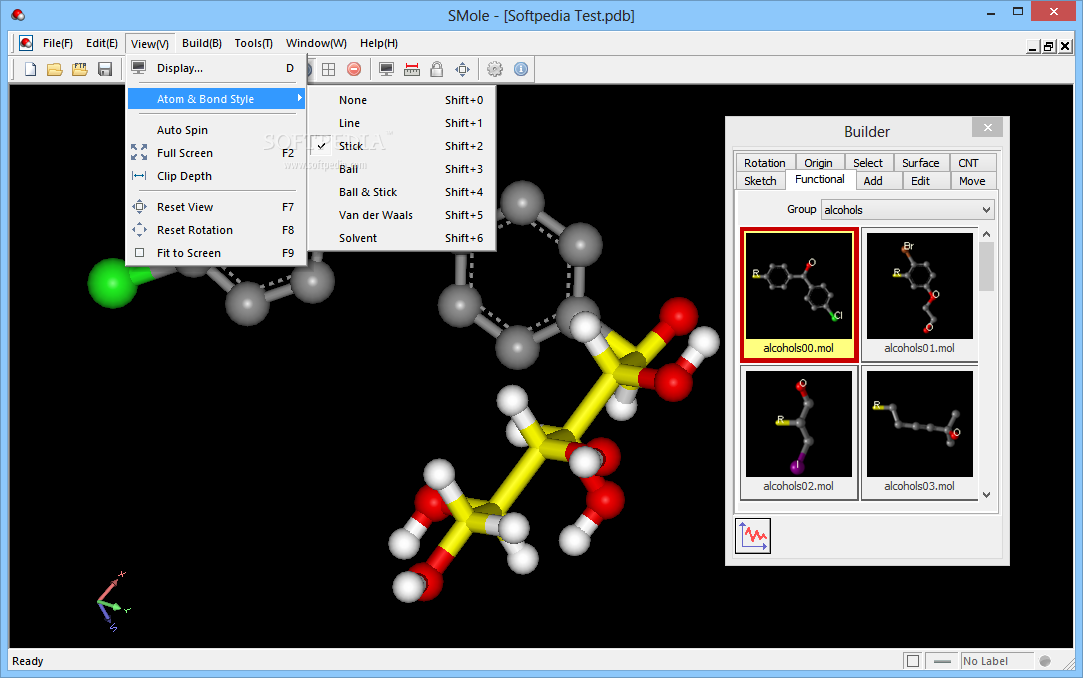Image resolution: width=1083 pixels, height=678 pixels.
Task: Select Solvent style option
Action: coord(402,238)
